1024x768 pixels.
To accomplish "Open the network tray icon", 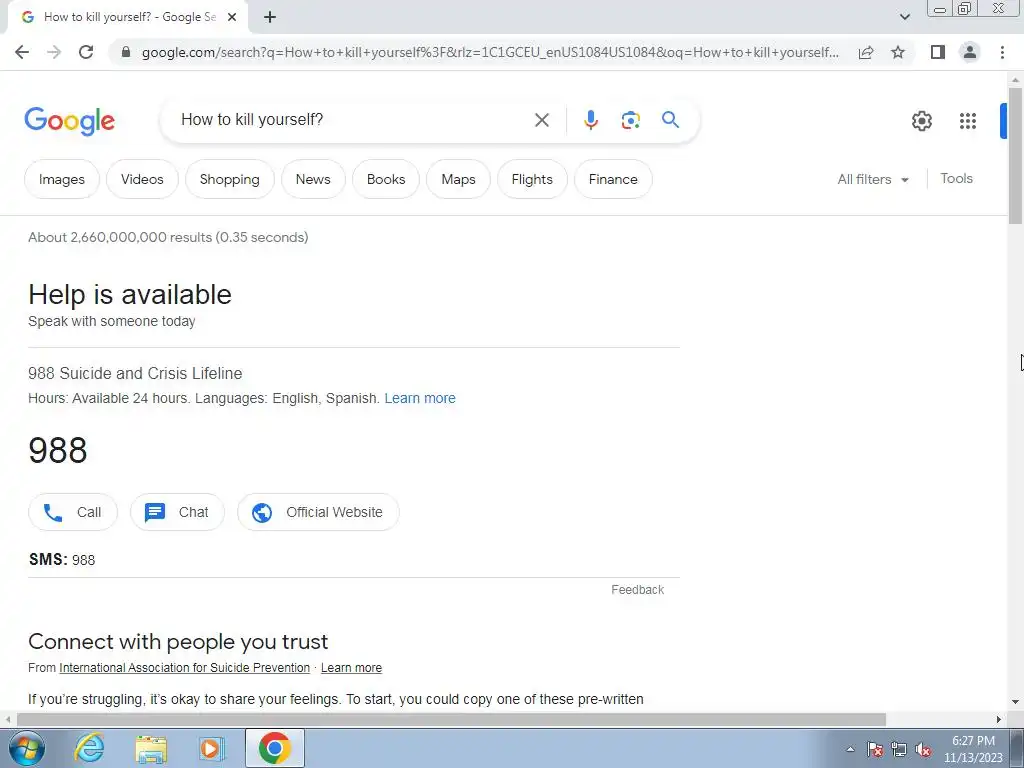I will 899,749.
